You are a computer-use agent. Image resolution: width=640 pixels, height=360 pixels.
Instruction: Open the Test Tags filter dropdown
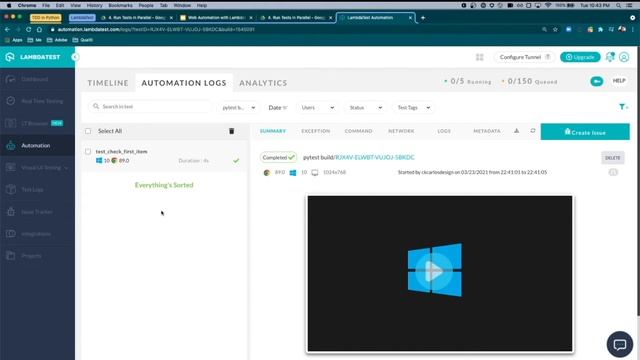click(x=413, y=107)
